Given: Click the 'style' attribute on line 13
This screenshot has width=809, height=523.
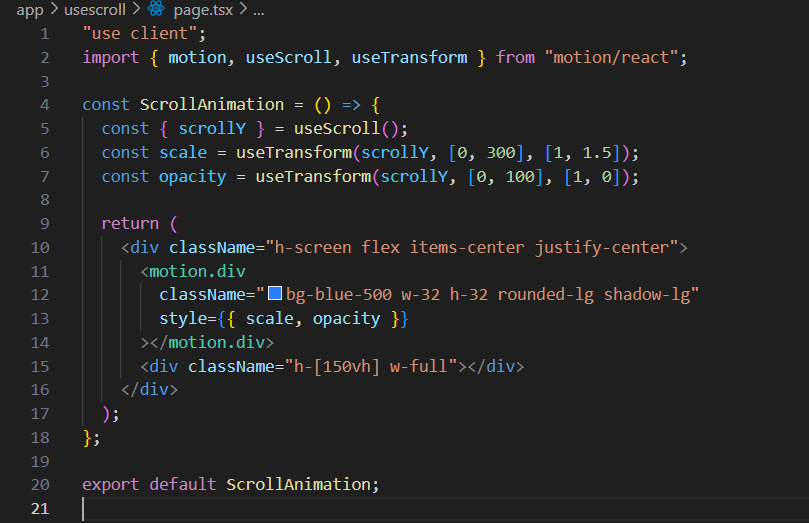Looking at the screenshot, I should click(183, 318).
